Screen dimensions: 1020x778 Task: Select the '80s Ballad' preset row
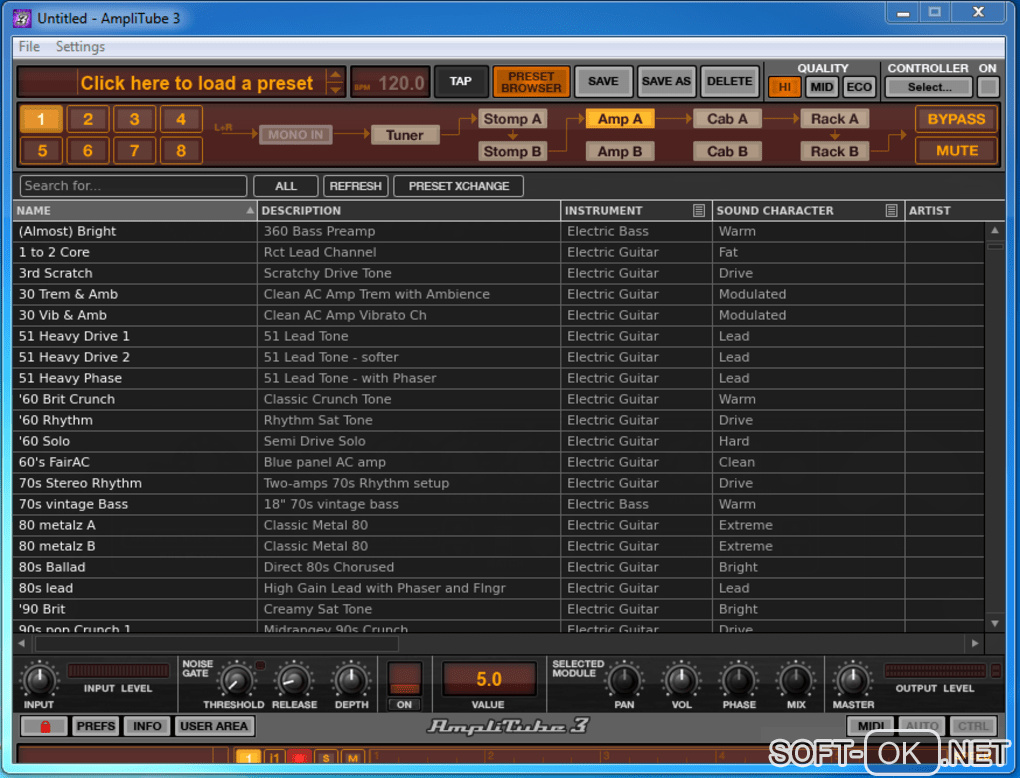498,567
